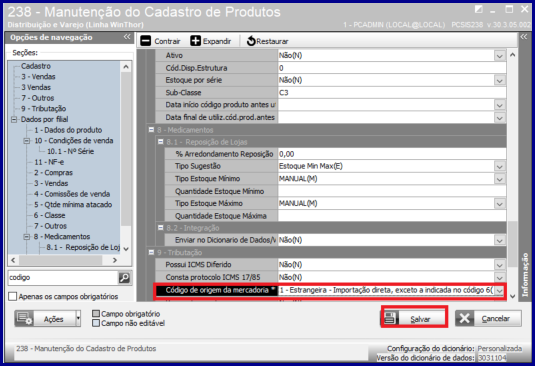Collapse Dados por filial tree node
This screenshot has height=366, width=535.
click(x=14, y=119)
